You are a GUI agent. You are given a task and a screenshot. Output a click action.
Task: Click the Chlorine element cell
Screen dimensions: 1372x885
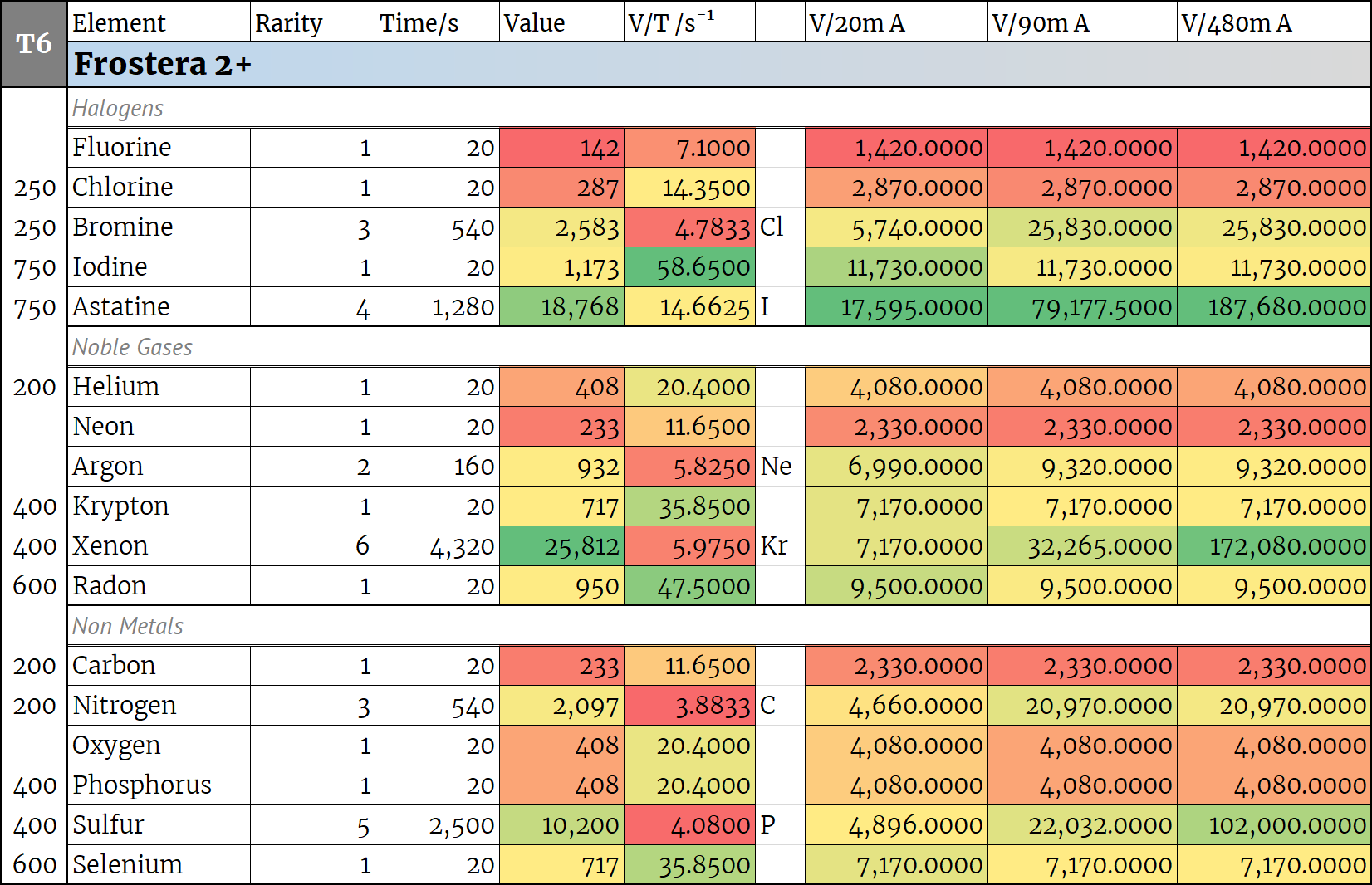(x=159, y=188)
